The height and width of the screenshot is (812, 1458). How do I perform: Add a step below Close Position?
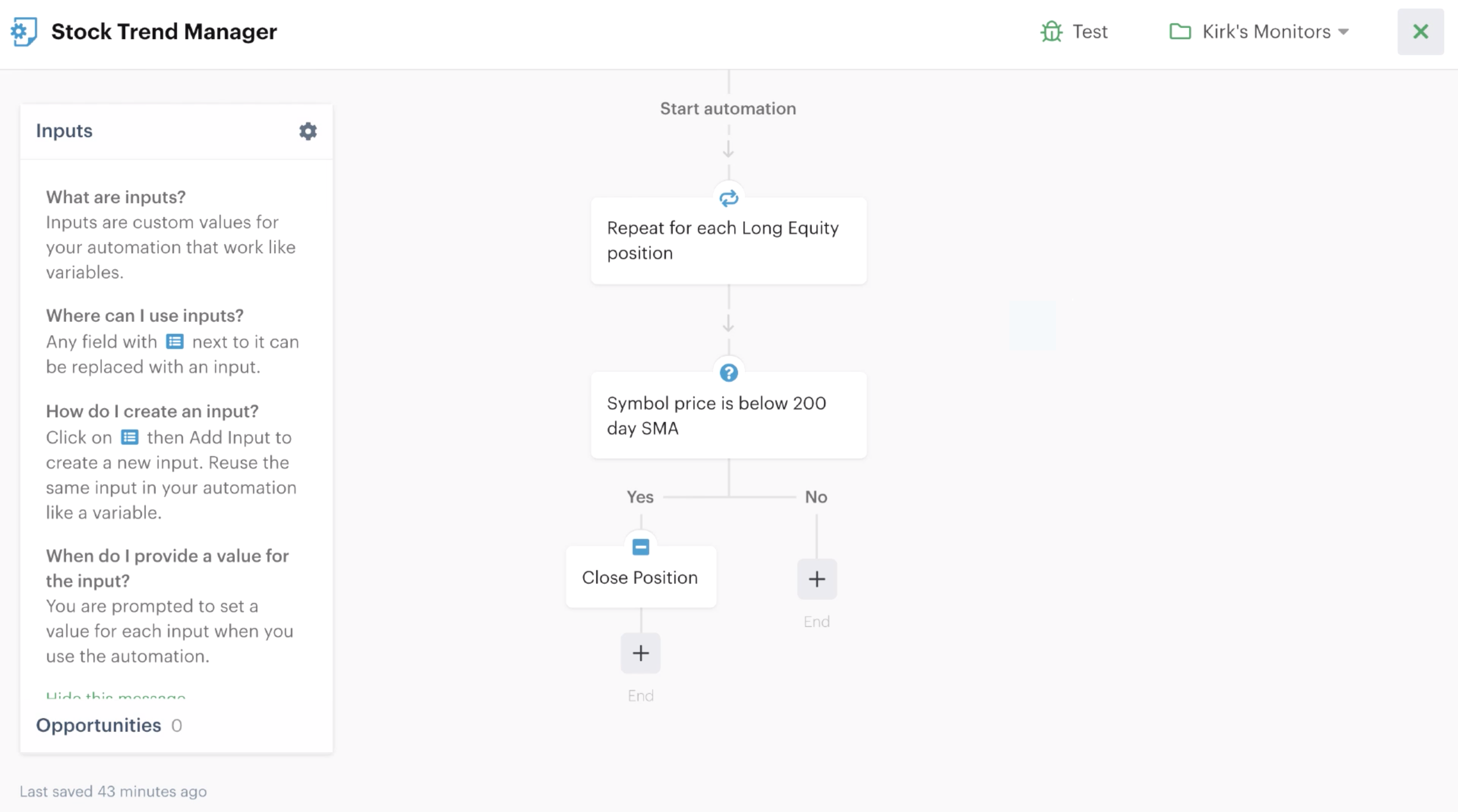click(641, 653)
